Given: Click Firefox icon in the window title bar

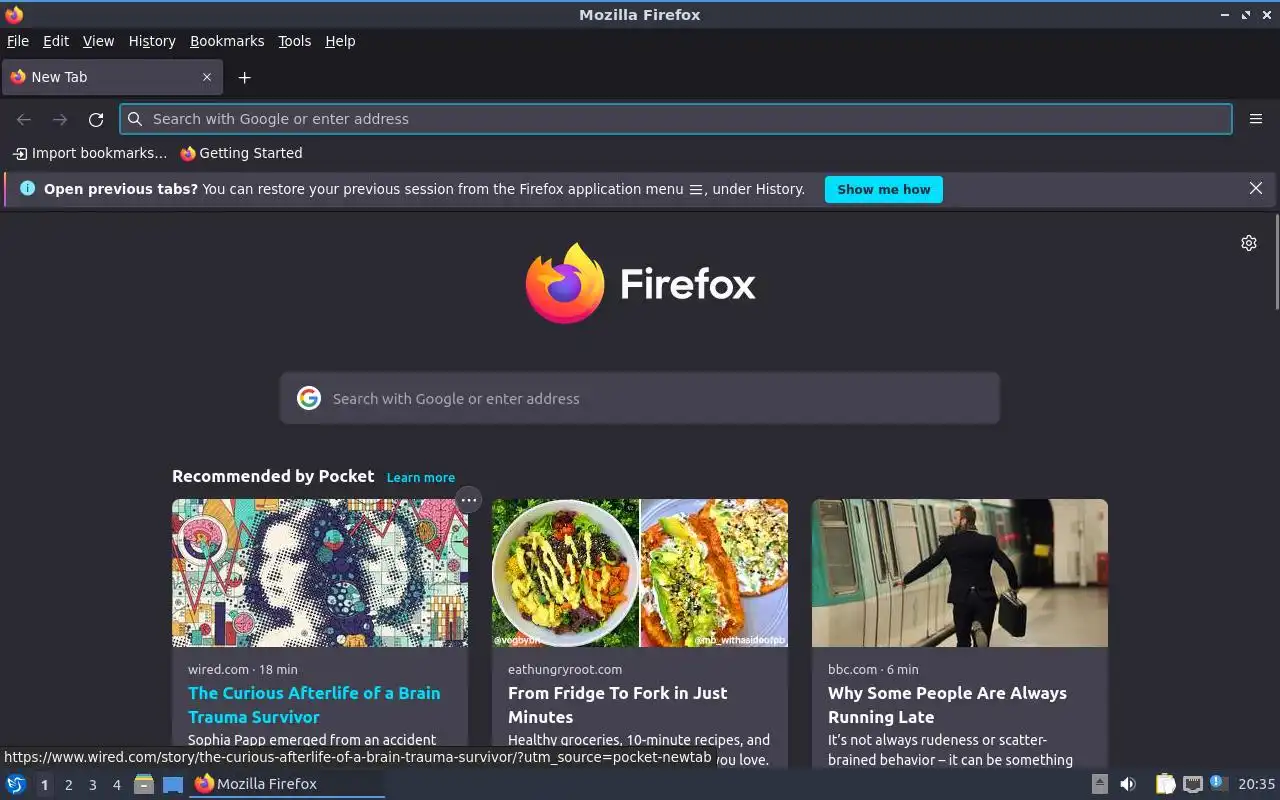Looking at the screenshot, I should 14,14.
